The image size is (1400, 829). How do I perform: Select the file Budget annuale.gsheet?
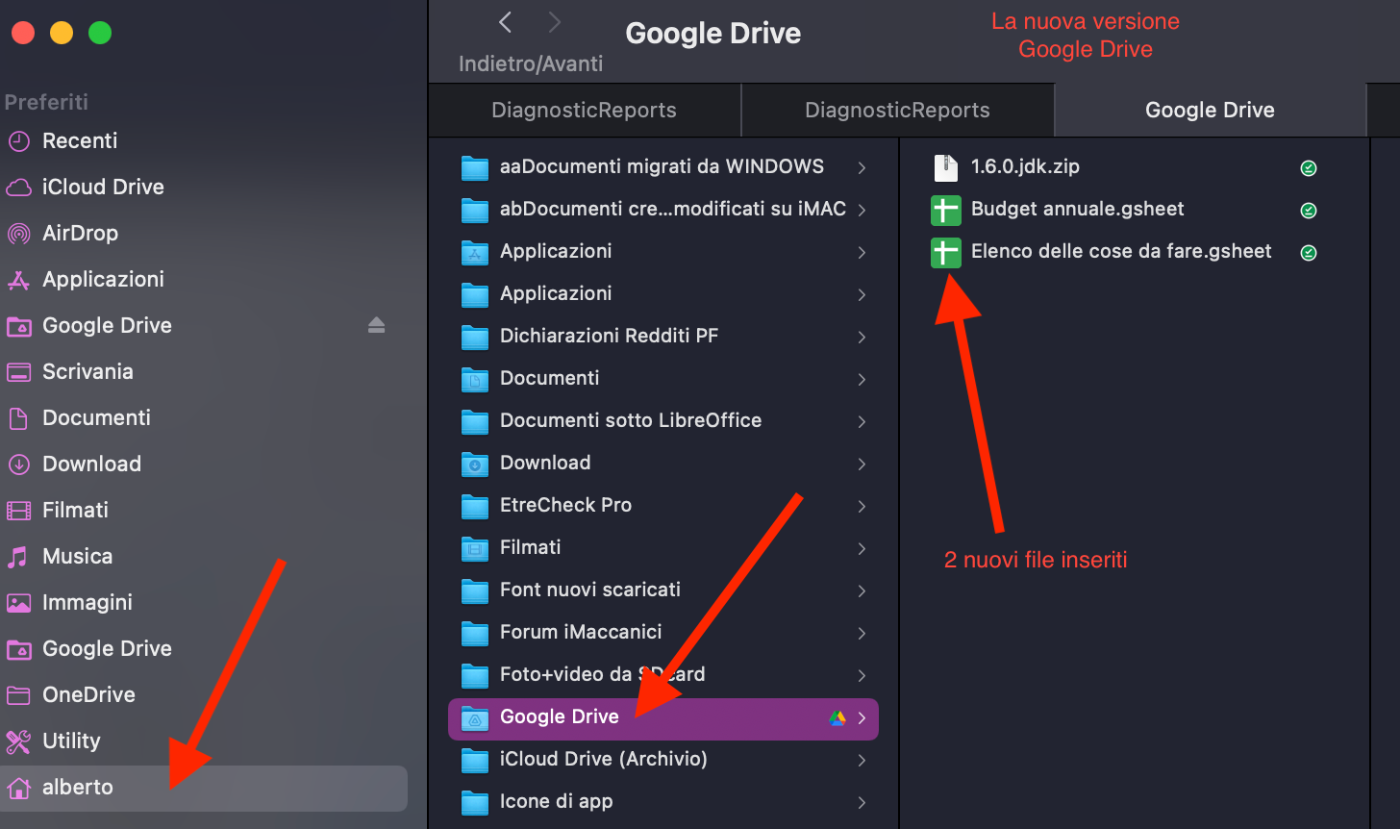click(x=1077, y=209)
